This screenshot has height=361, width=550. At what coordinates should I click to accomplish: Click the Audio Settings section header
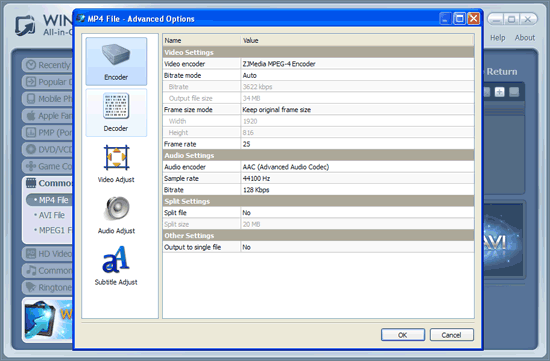[318, 155]
